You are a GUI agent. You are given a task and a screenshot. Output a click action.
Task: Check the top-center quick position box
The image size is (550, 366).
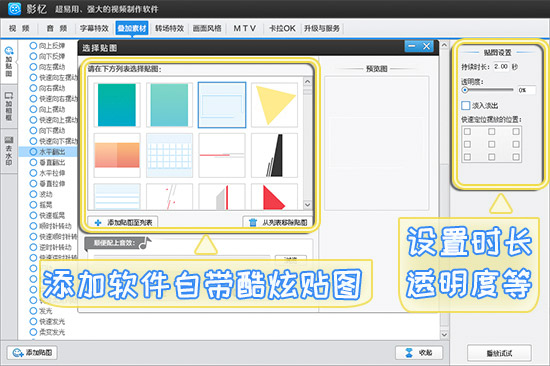pos(491,132)
